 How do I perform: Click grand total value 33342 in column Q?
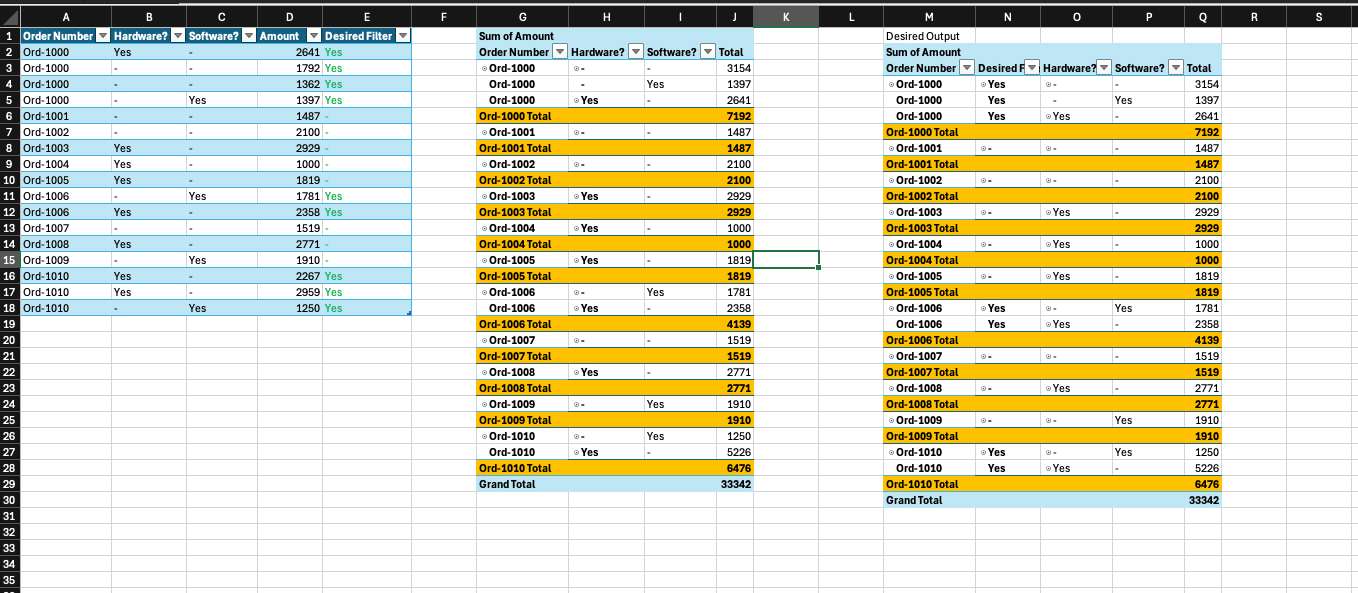(1203, 500)
